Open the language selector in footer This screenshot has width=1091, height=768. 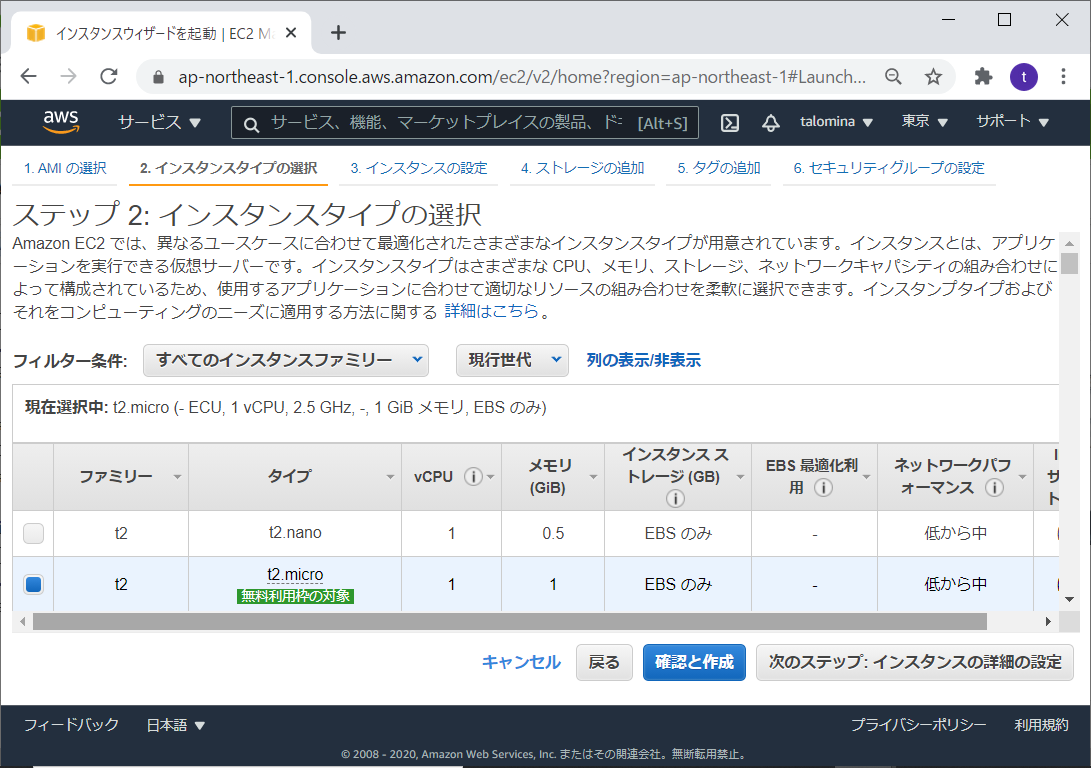pyautogui.click(x=175, y=725)
